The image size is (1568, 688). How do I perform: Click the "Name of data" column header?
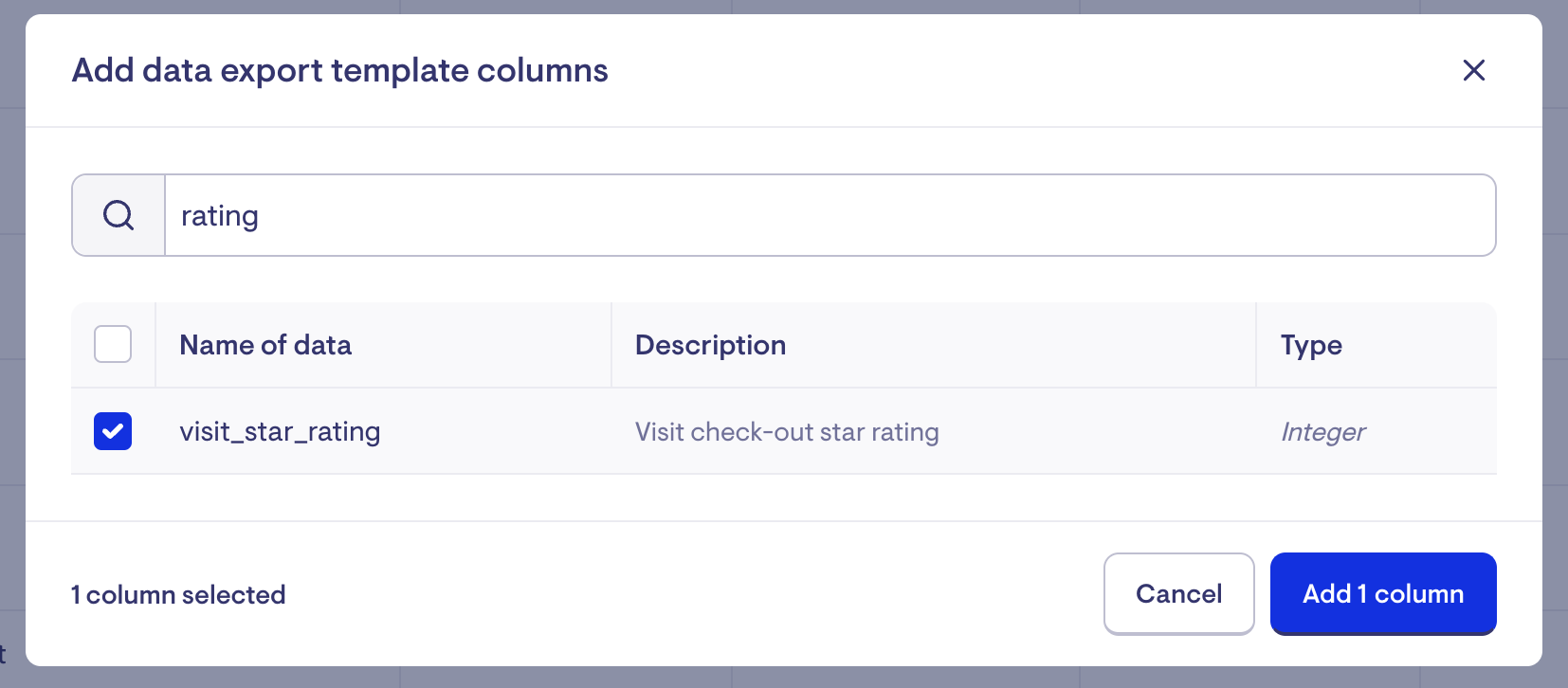(265, 345)
